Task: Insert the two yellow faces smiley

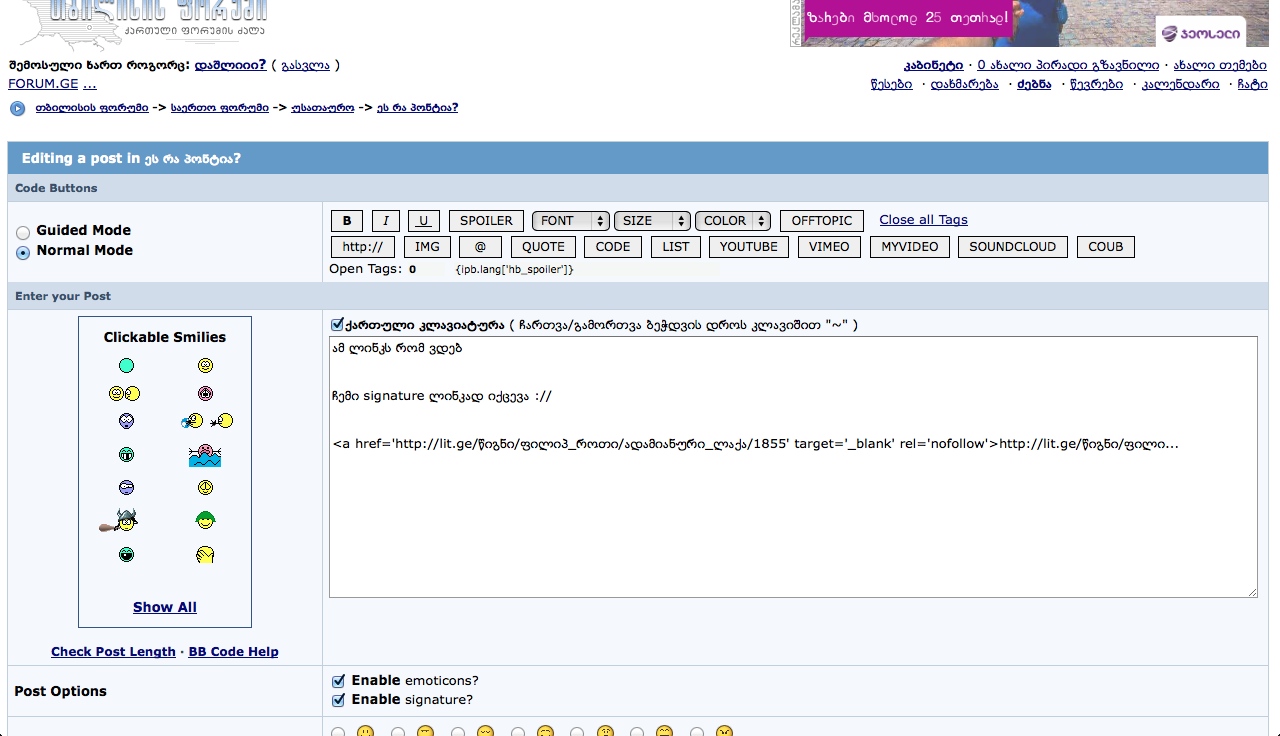Action: [125, 393]
